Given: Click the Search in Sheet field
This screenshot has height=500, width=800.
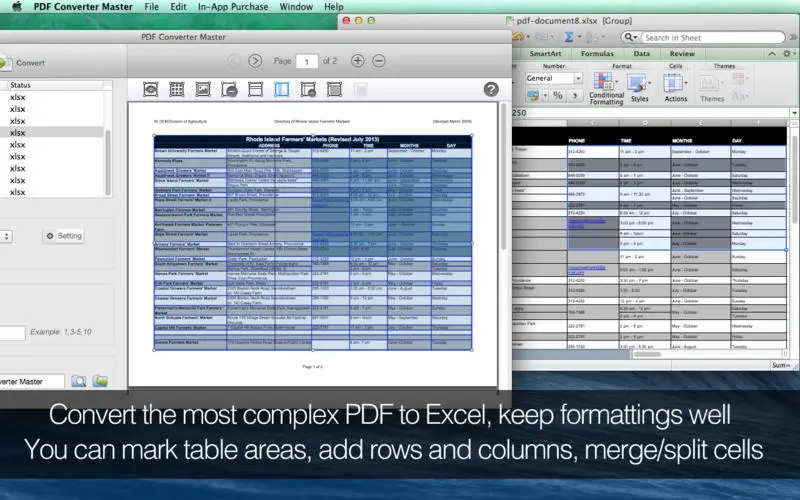Looking at the screenshot, I should point(711,37).
